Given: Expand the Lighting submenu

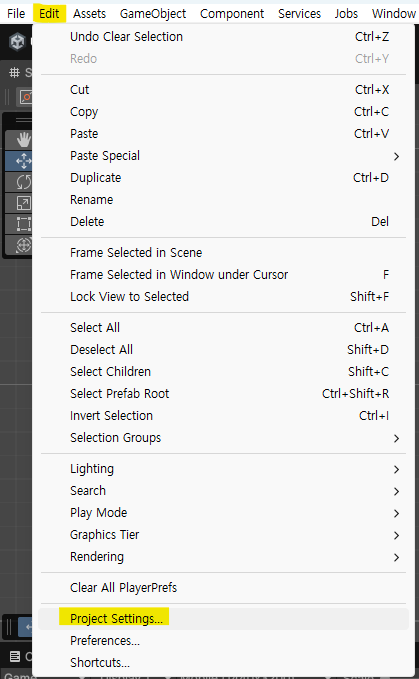Looking at the screenshot, I should (223, 469).
